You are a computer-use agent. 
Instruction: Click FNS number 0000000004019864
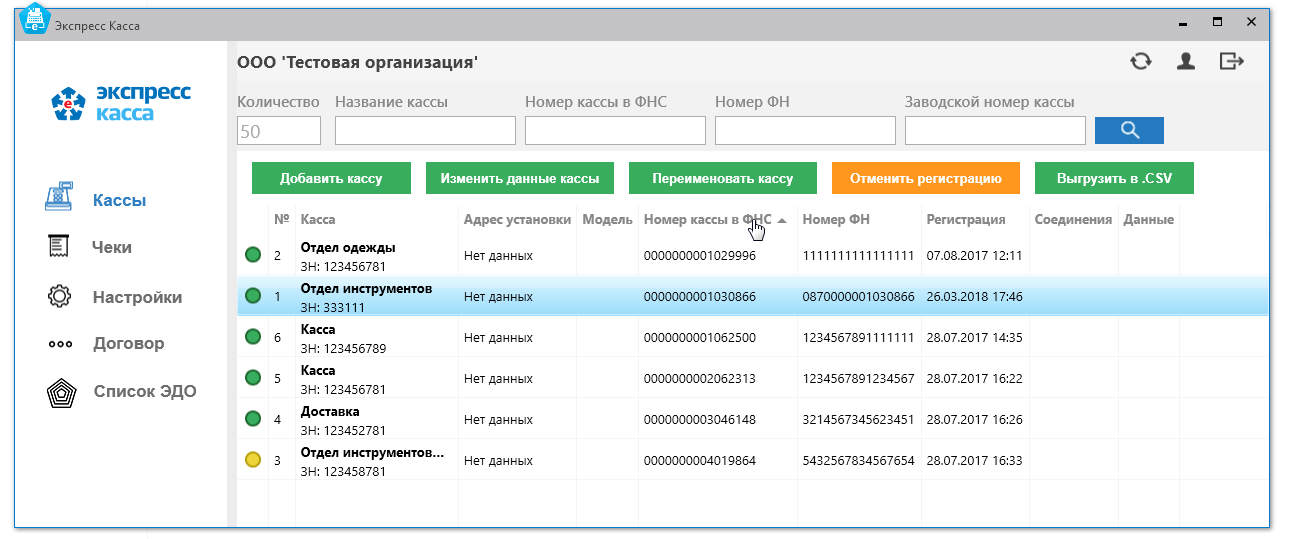click(x=699, y=460)
